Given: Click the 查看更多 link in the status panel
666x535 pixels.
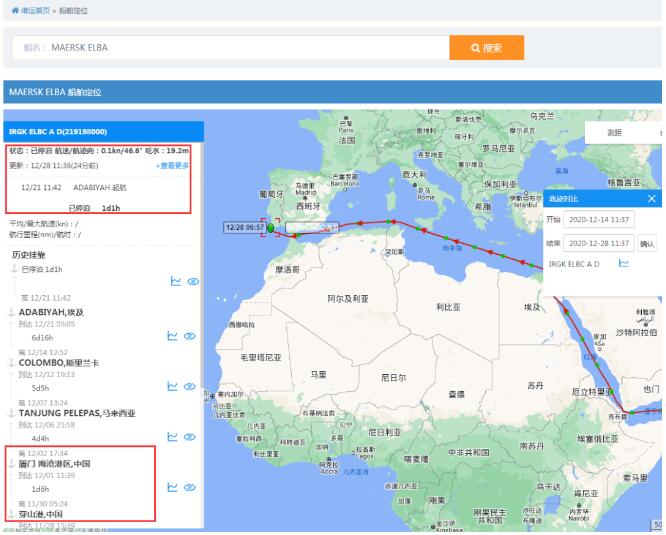Looking at the screenshot, I should point(172,166).
